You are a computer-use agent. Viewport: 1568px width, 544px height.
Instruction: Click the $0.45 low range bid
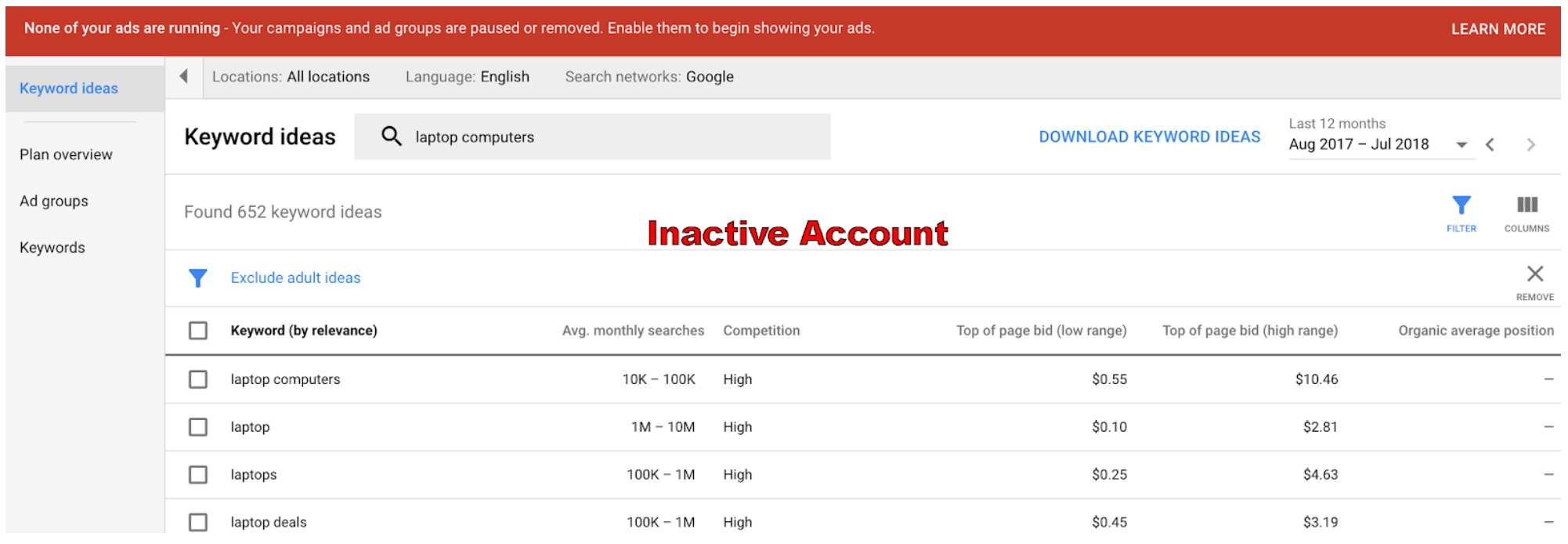(x=1109, y=523)
